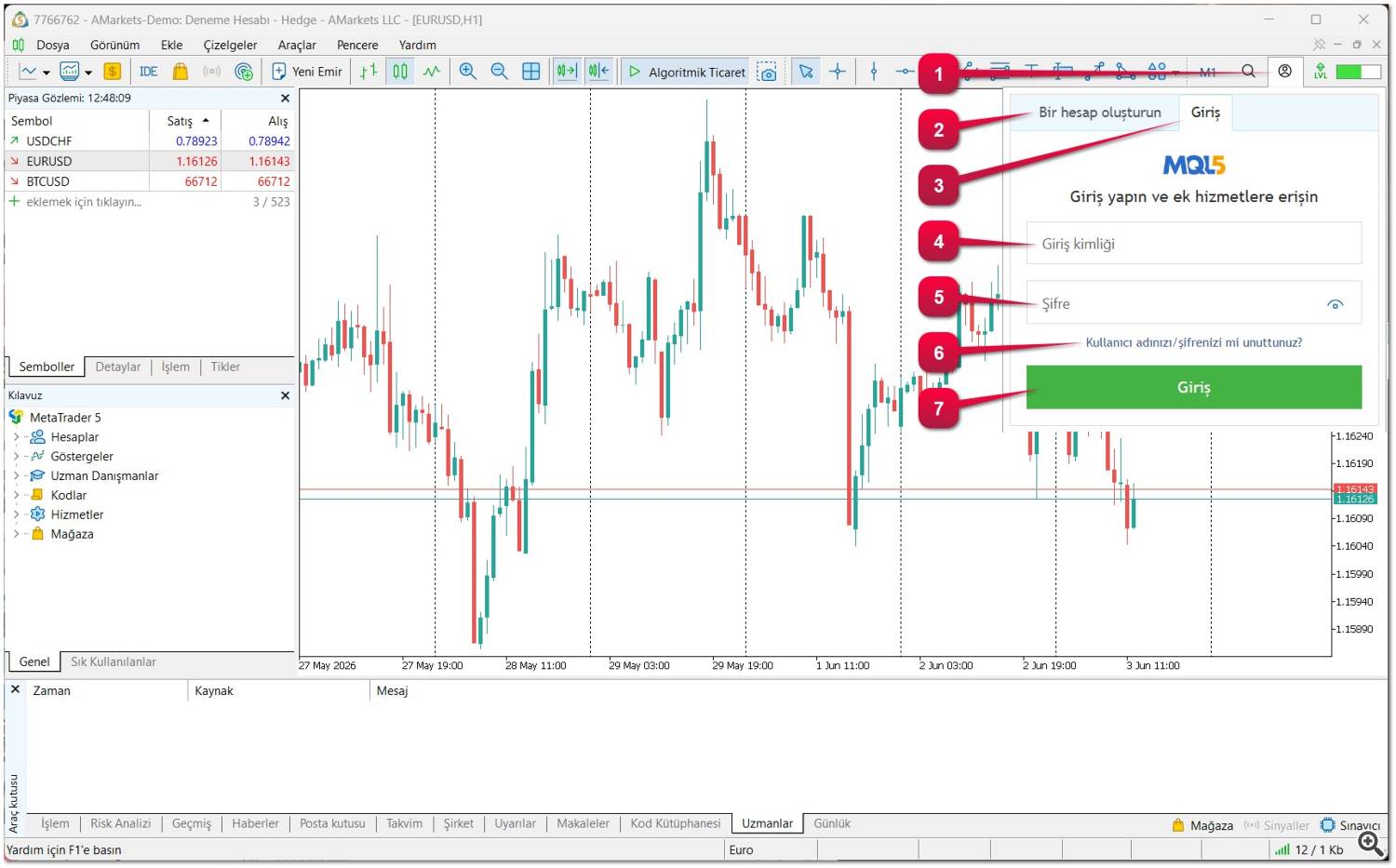Select the vertical line drawing tool
The image size is (1396, 868).
pyautogui.click(x=874, y=72)
